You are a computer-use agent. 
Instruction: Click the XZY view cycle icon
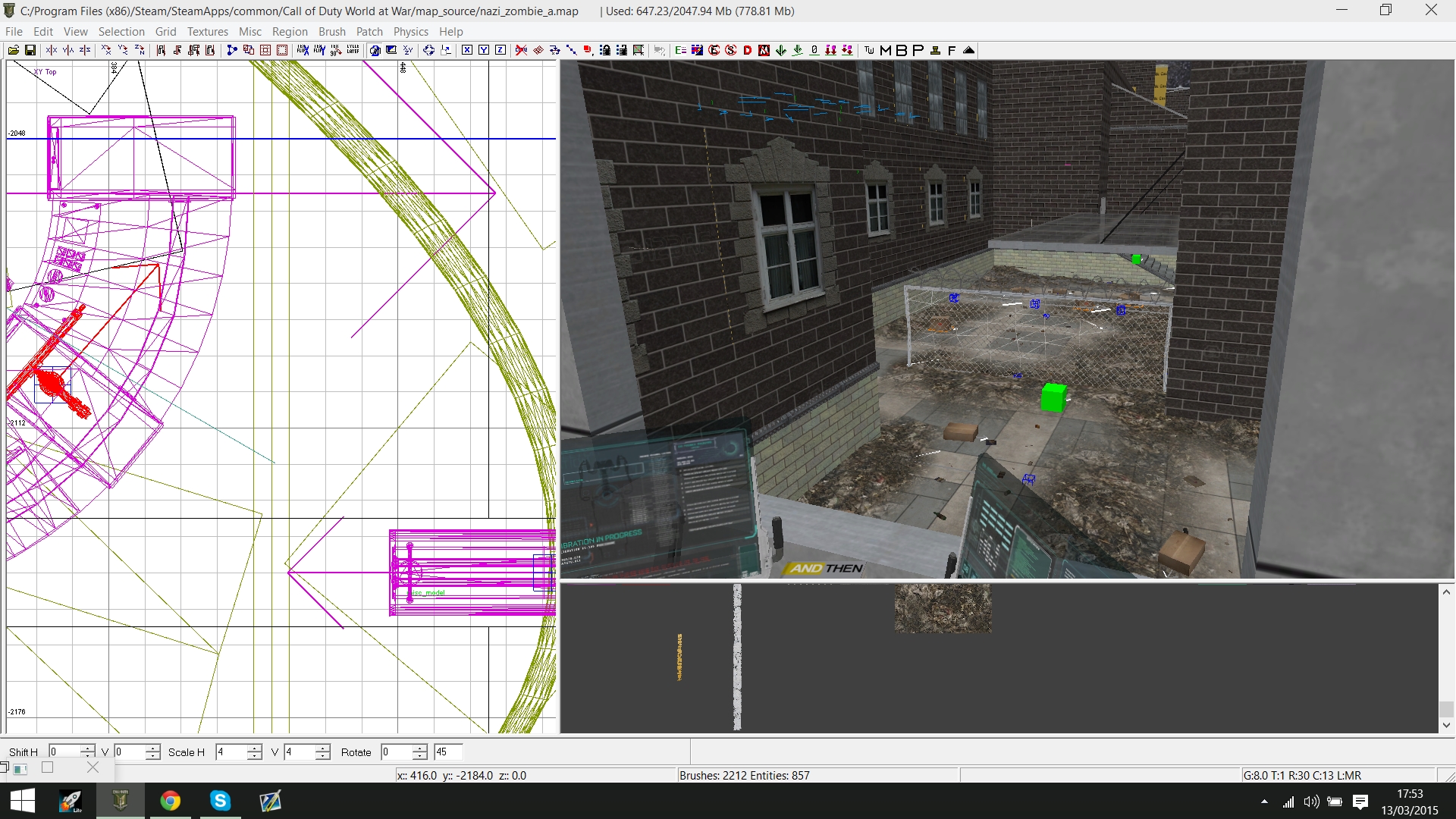pyautogui.click(x=408, y=50)
